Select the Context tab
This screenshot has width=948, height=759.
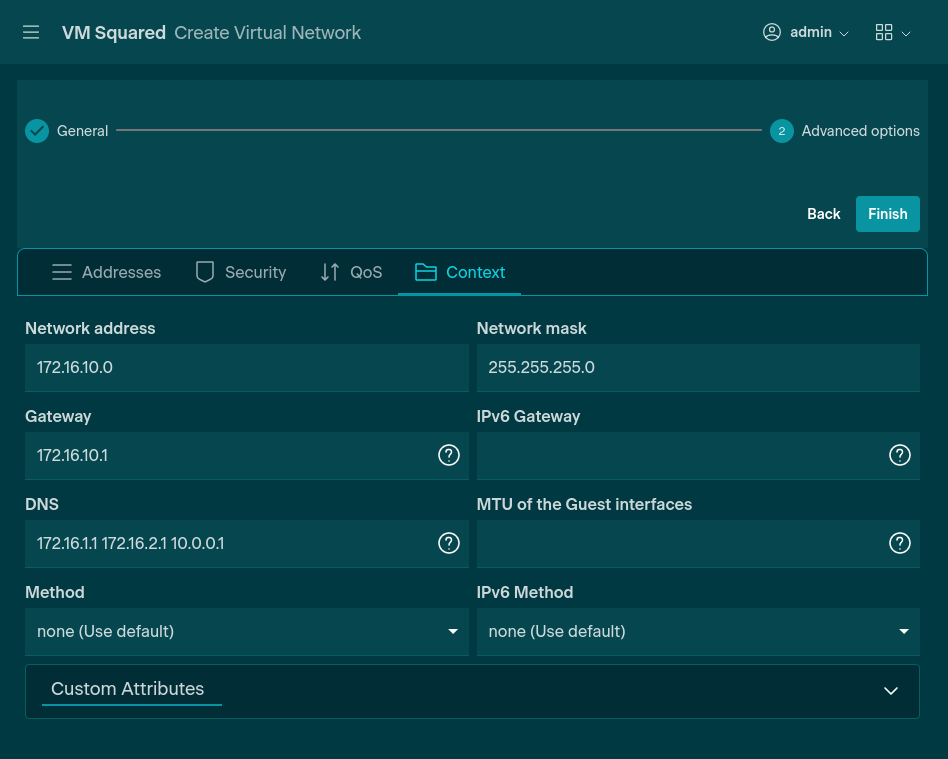pos(460,272)
